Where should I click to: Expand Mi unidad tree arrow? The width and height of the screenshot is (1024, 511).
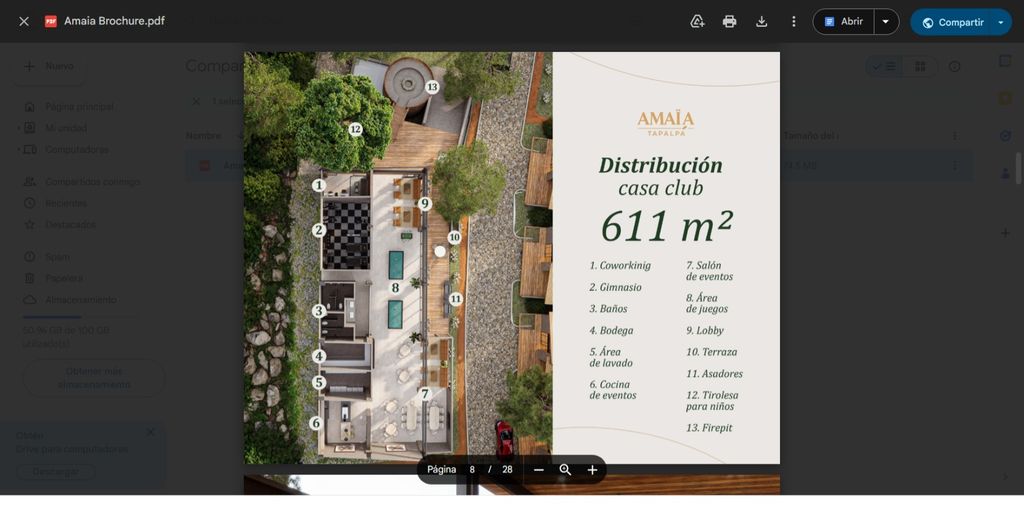click(19, 128)
